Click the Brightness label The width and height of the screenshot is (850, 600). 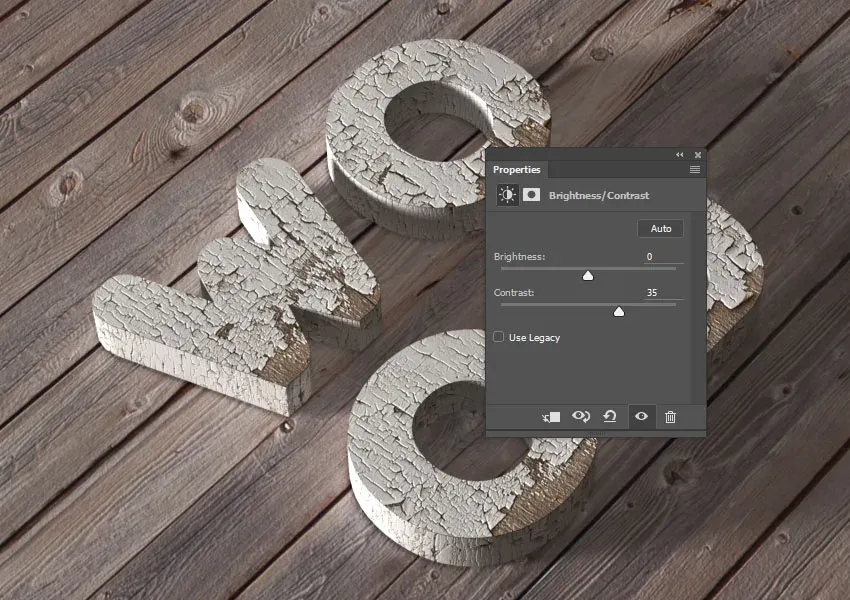519,256
